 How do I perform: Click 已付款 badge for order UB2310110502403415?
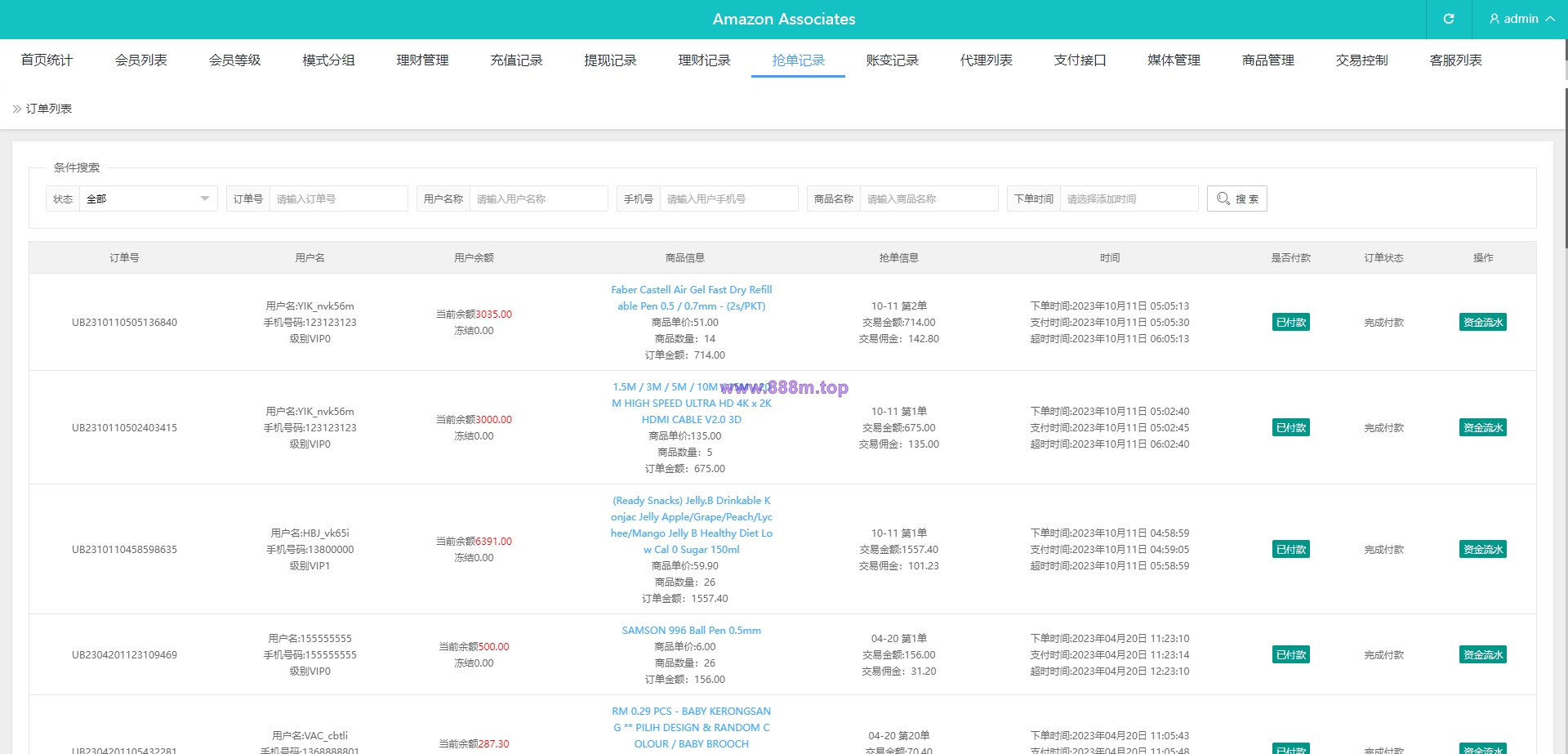[x=1290, y=427]
